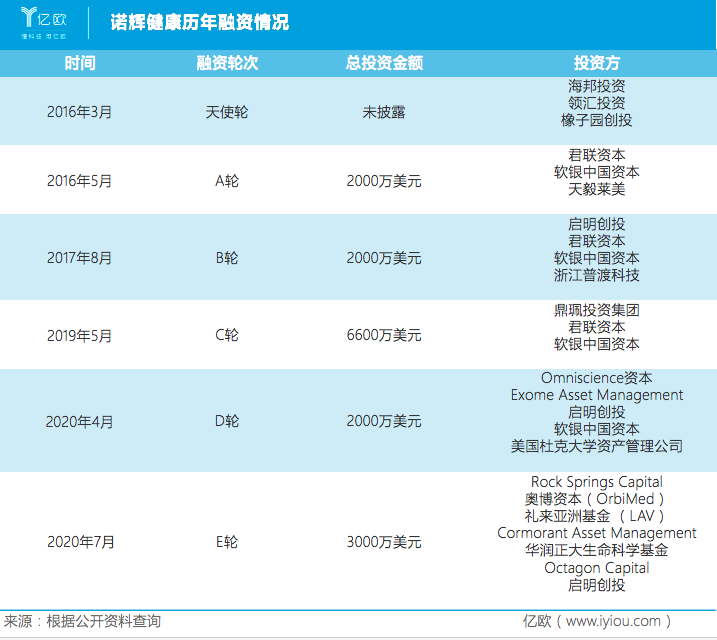Click 启明创投 in the E轮 row
The height and width of the screenshot is (640, 717).
[x=597, y=585]
